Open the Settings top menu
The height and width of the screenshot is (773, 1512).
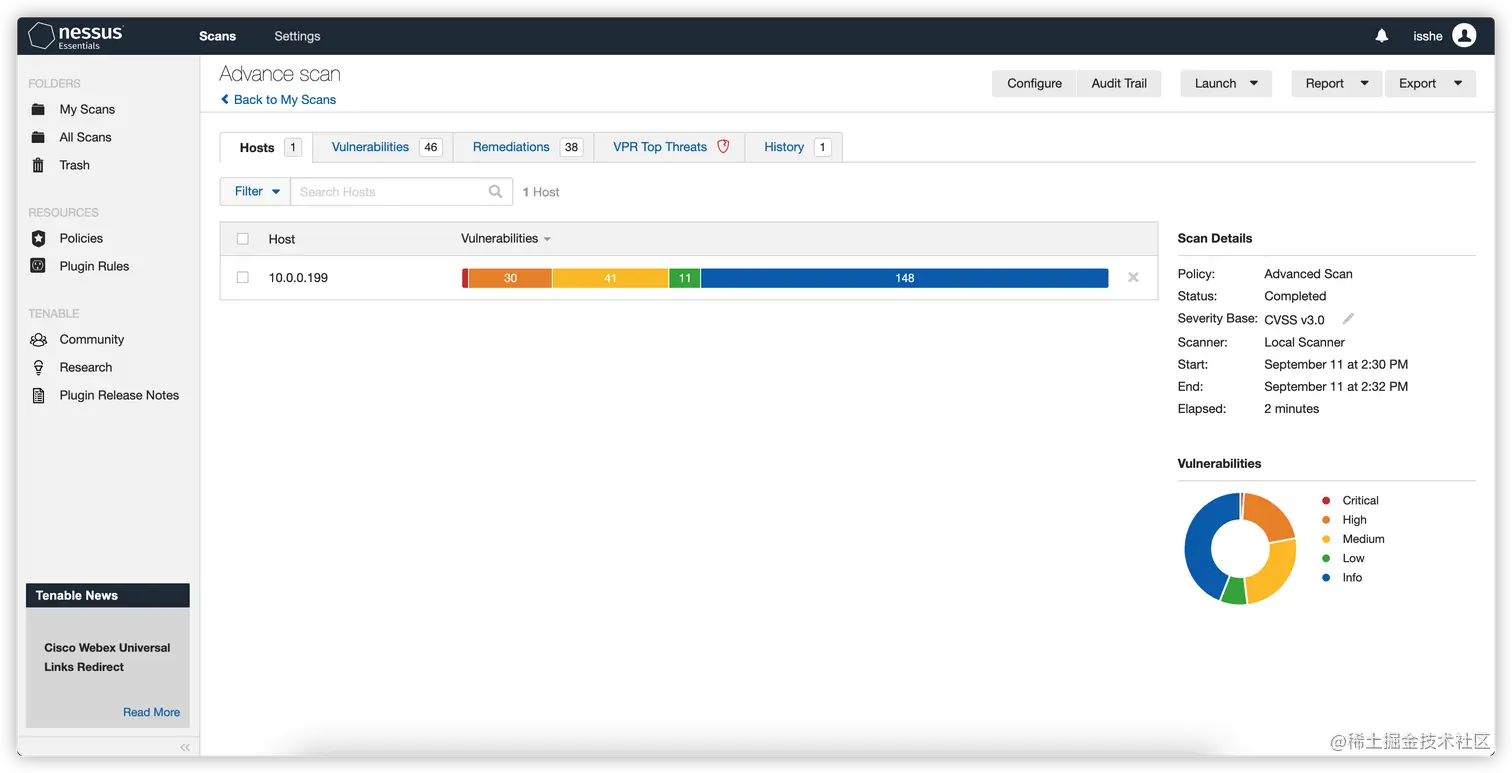pos(297,36)
